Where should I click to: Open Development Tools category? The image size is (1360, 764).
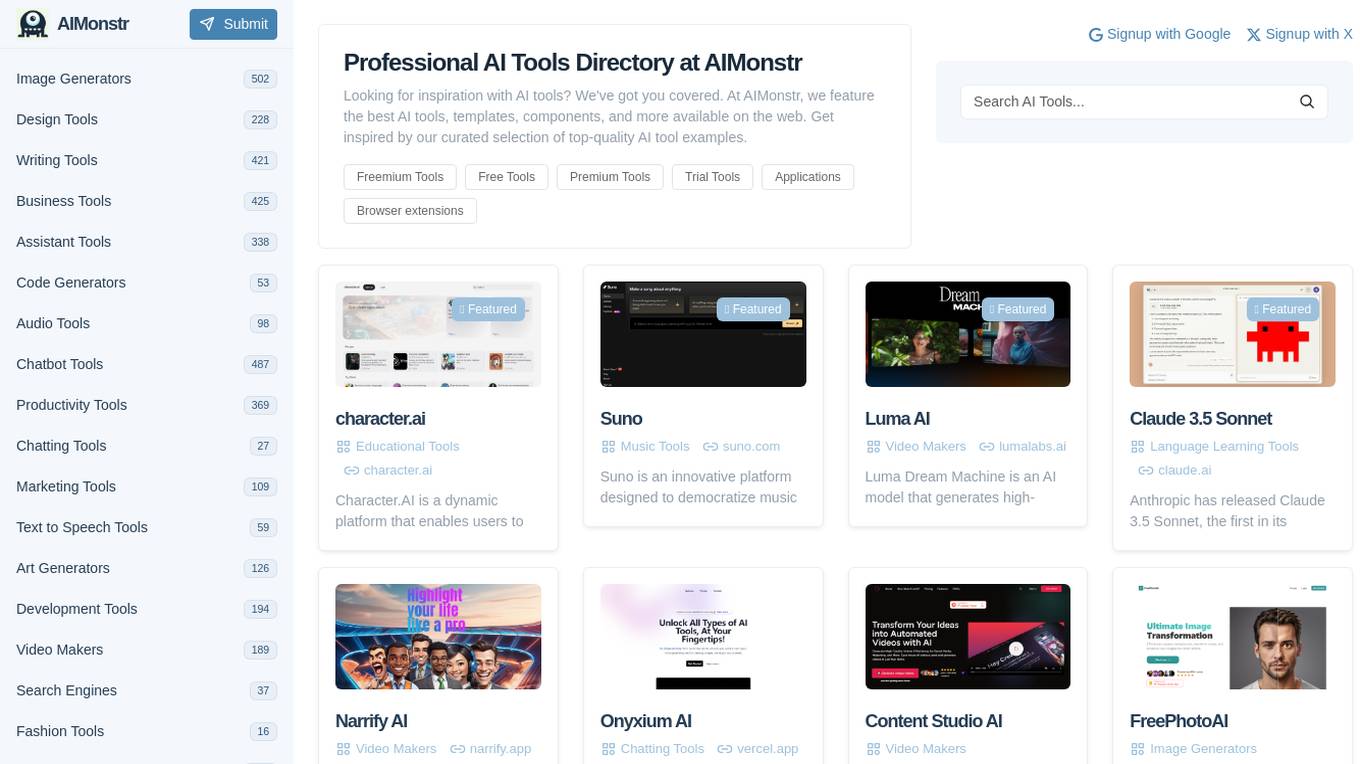(146, 609)
